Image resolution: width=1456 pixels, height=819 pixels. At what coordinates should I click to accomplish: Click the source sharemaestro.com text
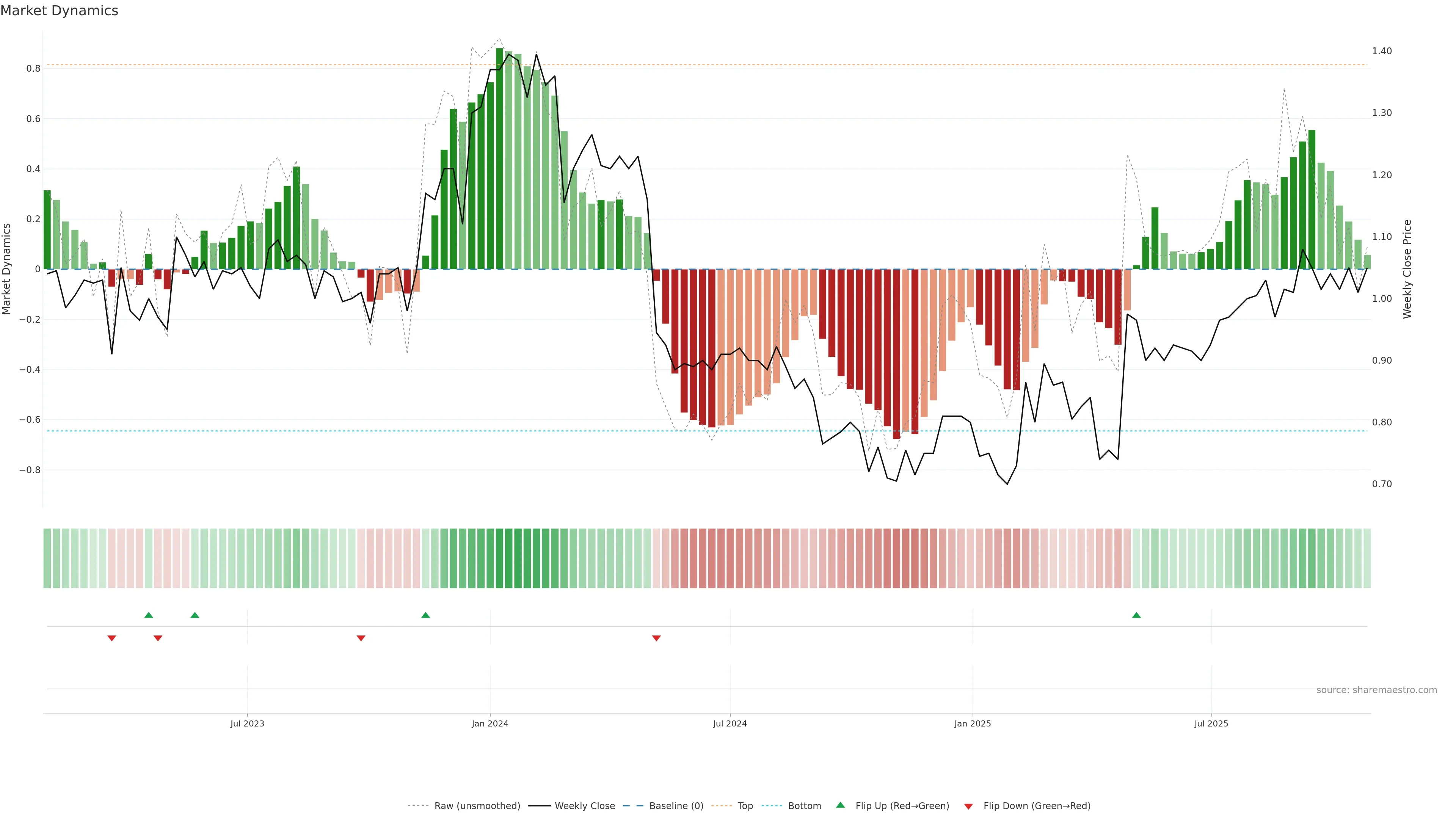click(x=1376, y=690)
